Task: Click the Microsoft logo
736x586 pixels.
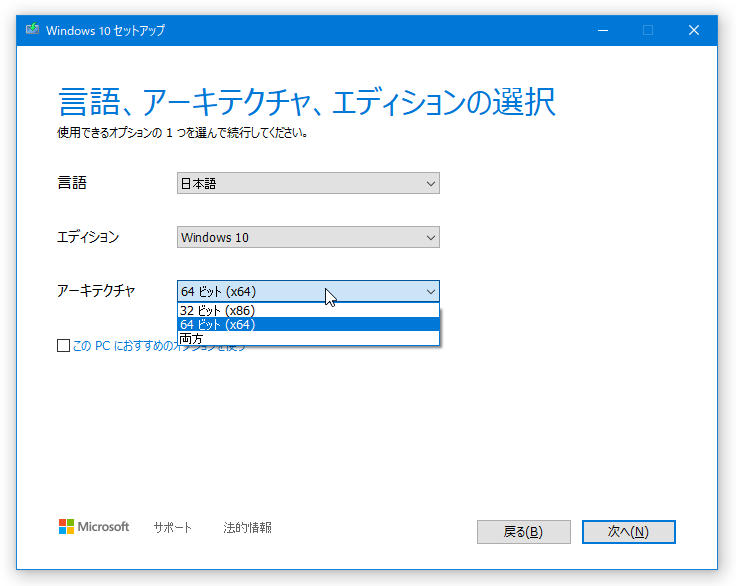Action: pos(94,527)
